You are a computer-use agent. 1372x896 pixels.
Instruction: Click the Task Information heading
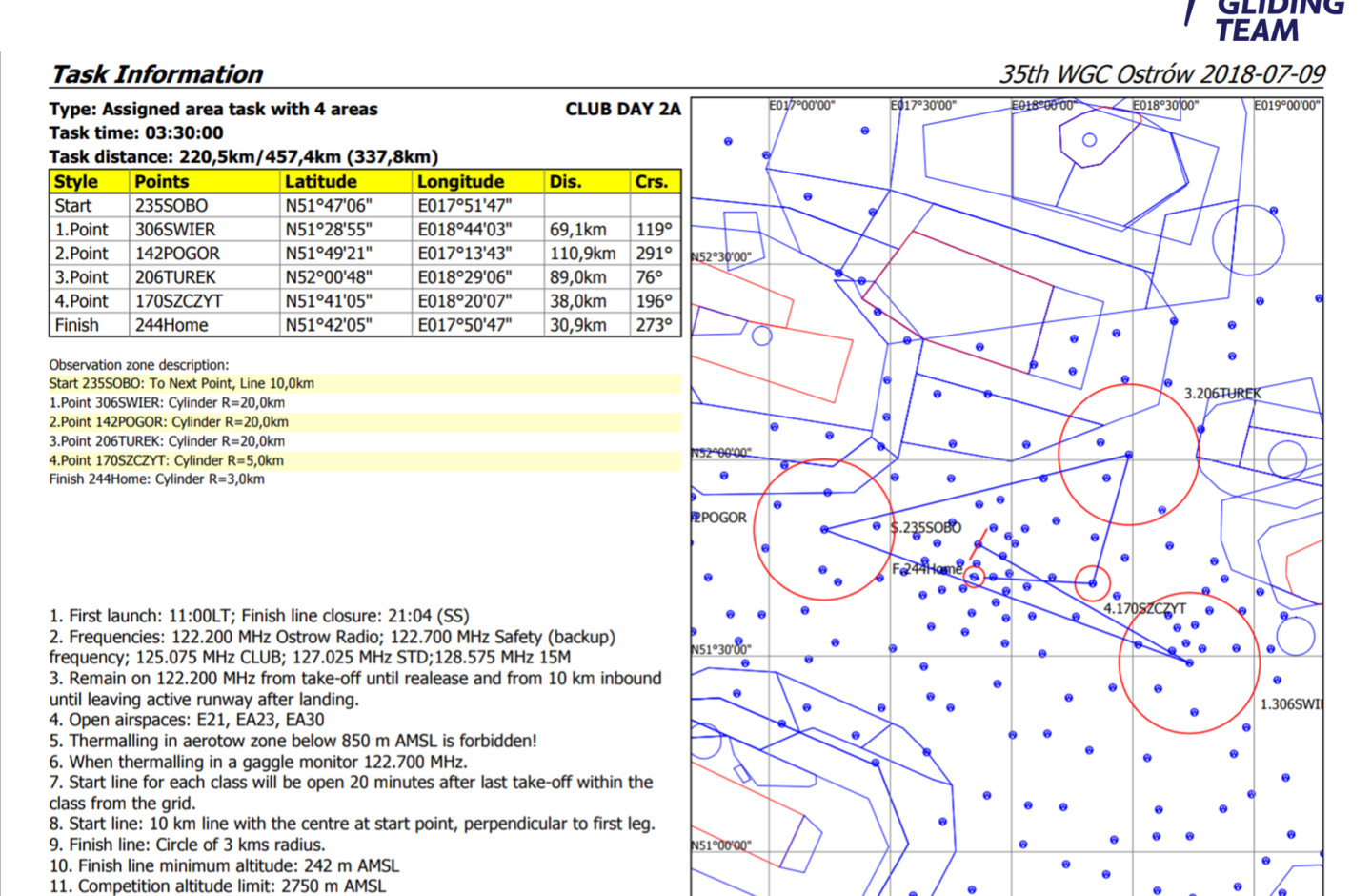pos(157,74)
